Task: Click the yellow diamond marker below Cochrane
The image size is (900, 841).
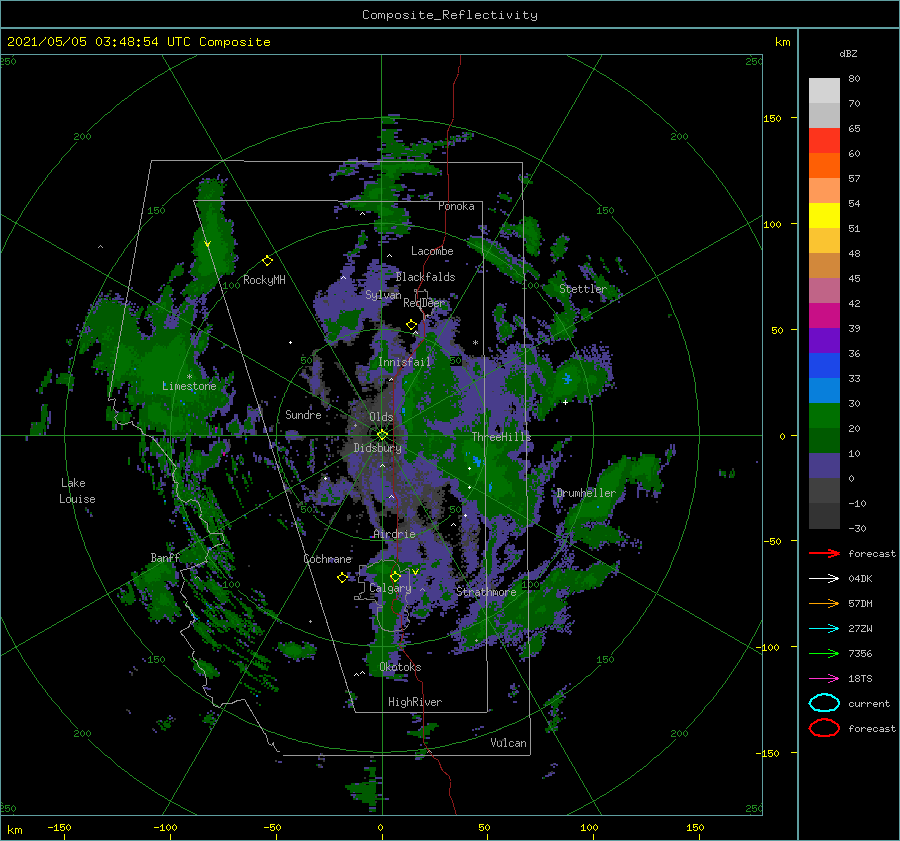Action: [x=342, y=578]
